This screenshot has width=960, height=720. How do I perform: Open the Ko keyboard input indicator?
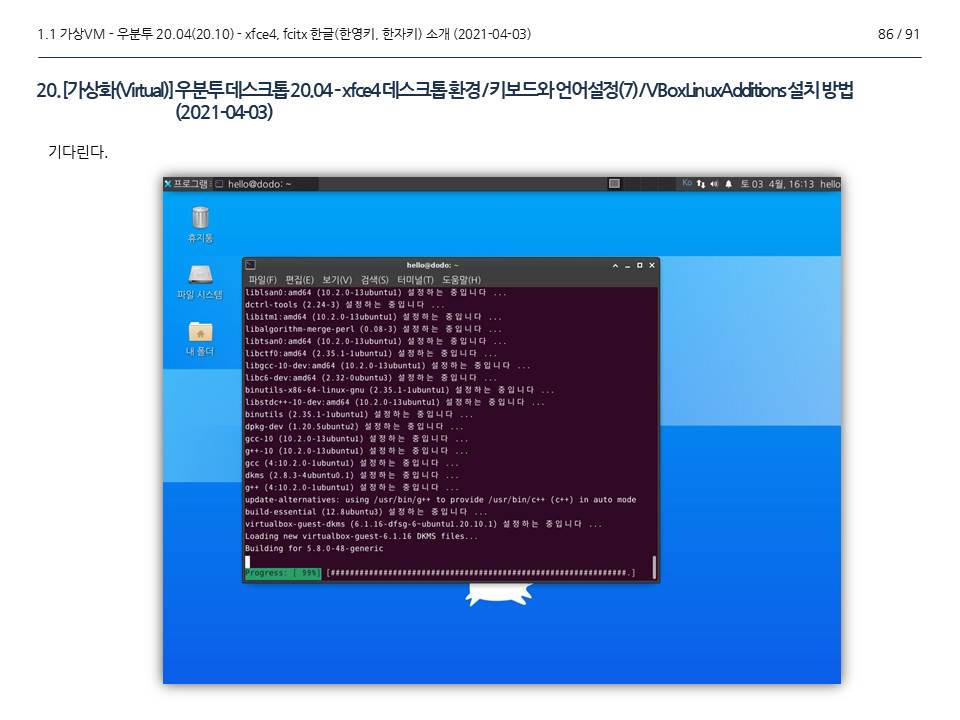tap(686, 183)
